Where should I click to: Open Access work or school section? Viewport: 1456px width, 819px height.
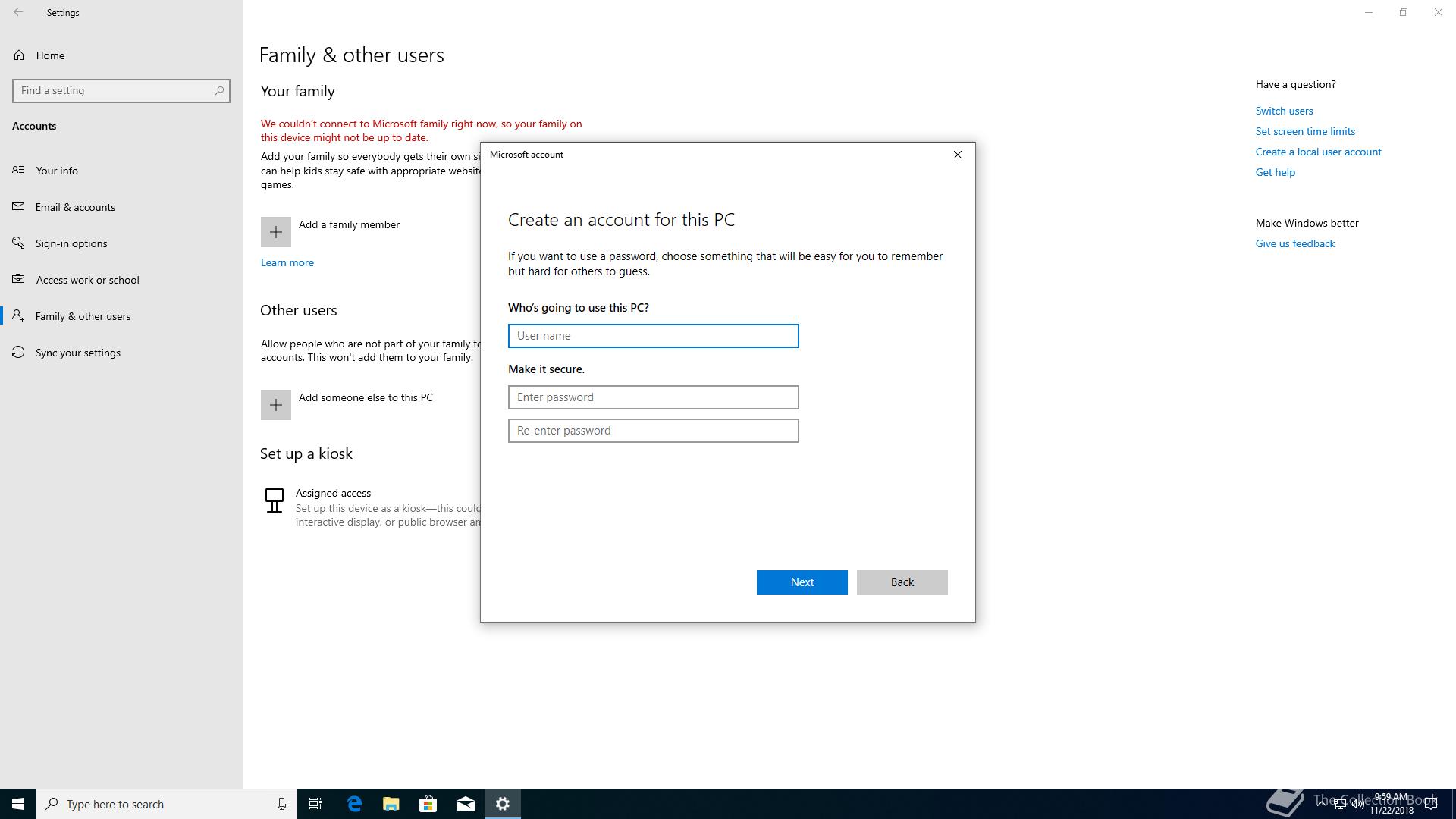pos(121,280)
